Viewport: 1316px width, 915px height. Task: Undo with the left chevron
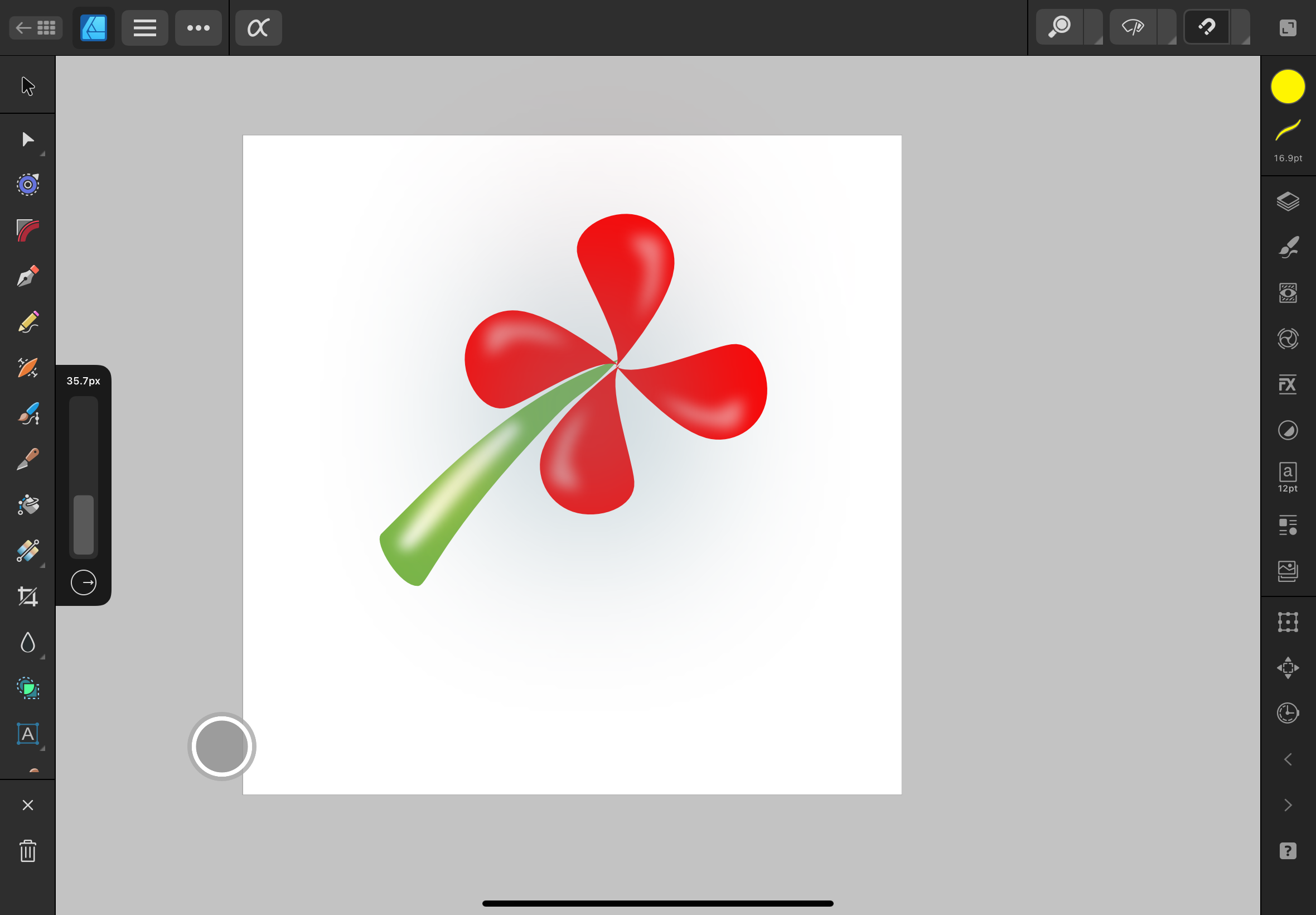[x=1288, y=759]
